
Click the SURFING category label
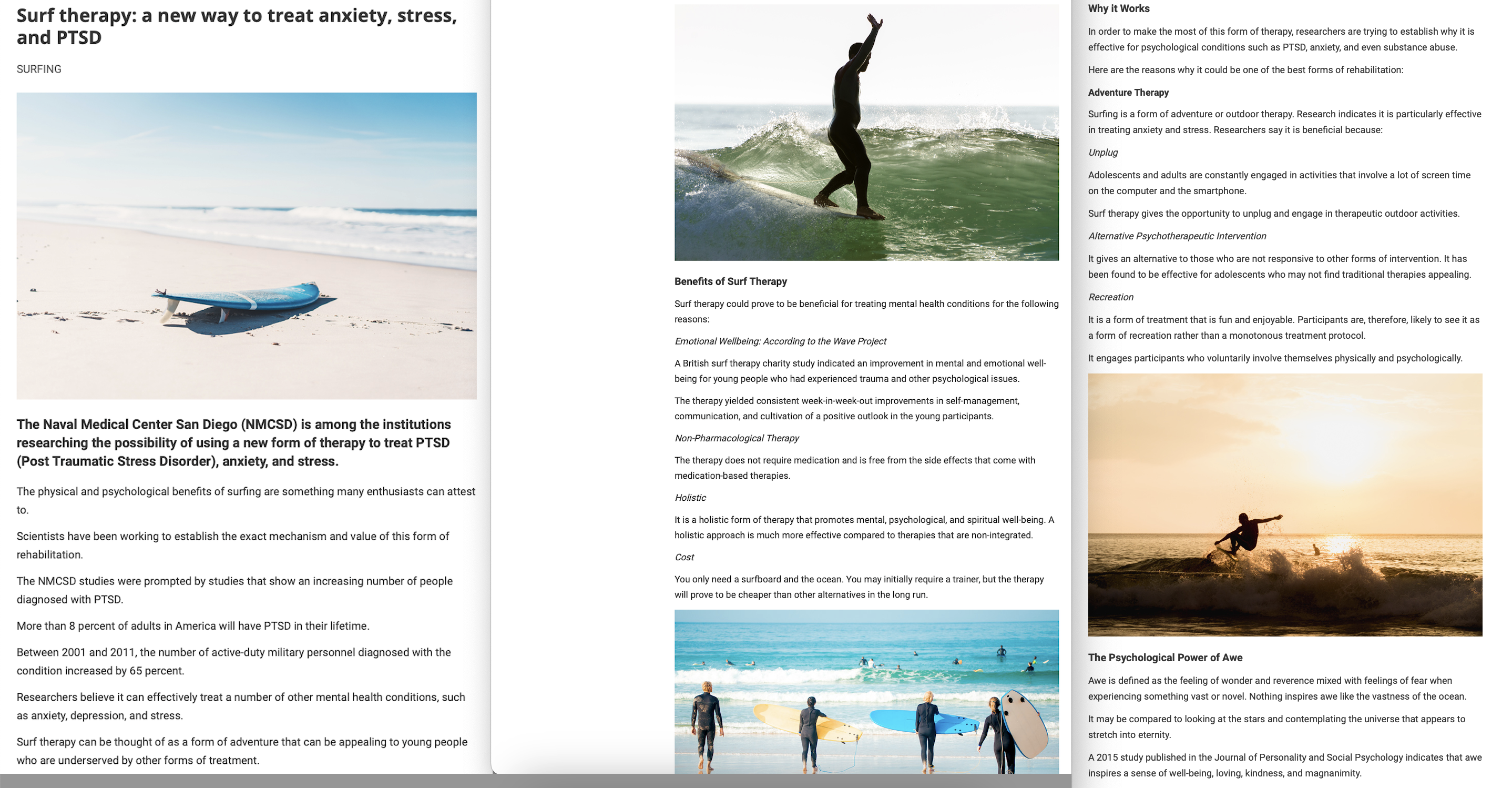[39, 69]
